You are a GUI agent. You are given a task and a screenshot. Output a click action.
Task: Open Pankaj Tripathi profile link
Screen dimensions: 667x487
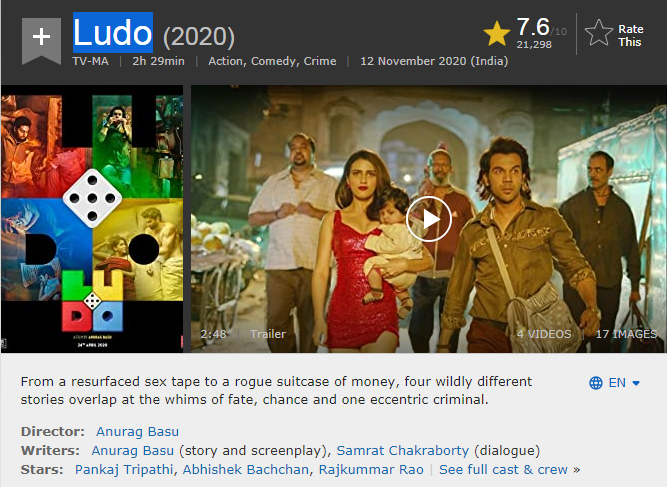[124, 470]
